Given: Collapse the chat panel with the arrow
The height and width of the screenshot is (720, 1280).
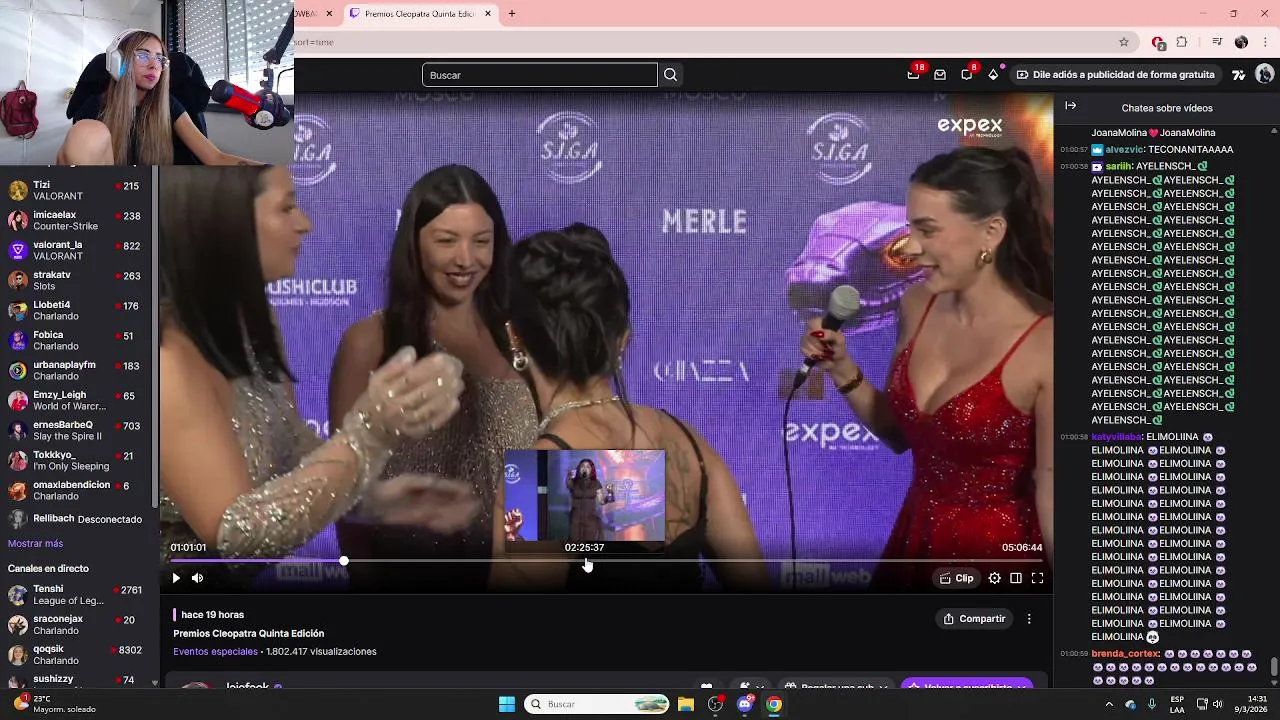Looking at the screenshot, I should point(1070,106).
